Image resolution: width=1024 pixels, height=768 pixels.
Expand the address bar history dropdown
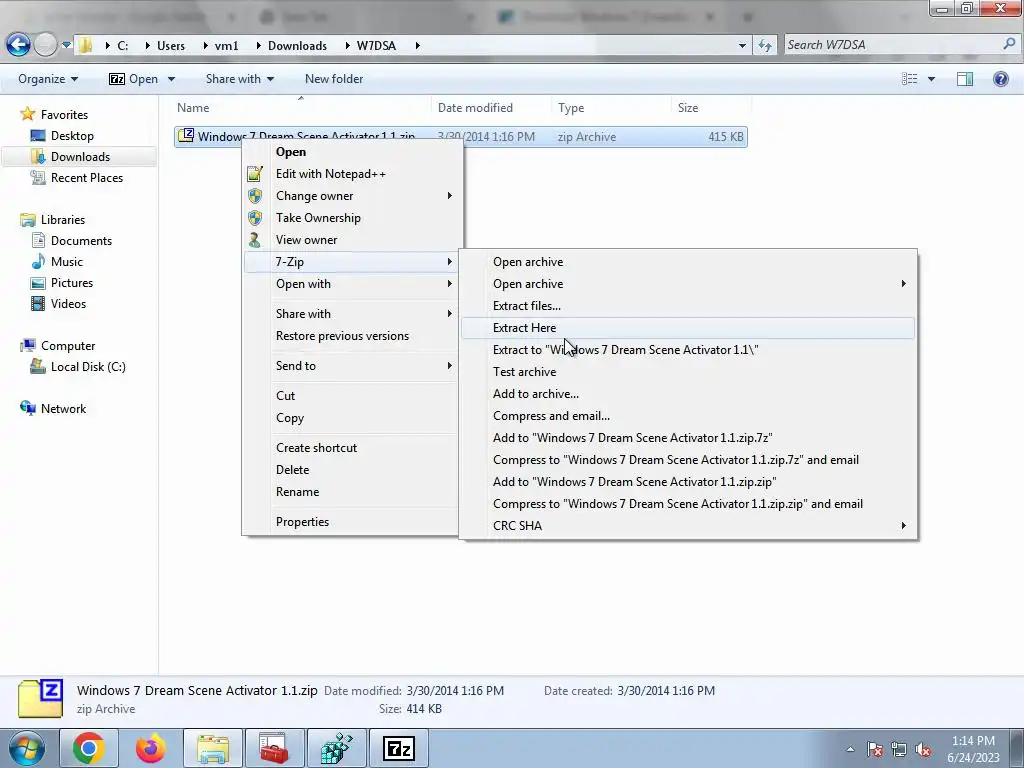coord(742,46)
